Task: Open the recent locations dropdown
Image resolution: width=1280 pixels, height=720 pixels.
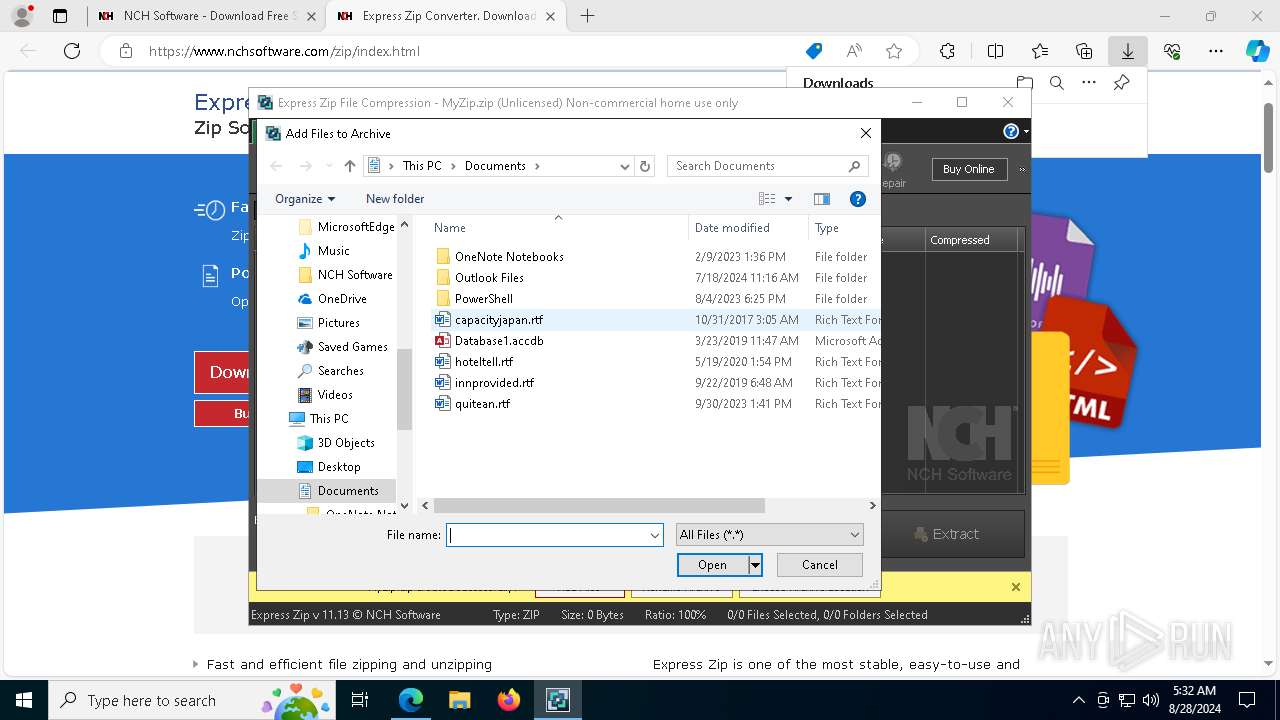Action: click(x=328, y=166)
